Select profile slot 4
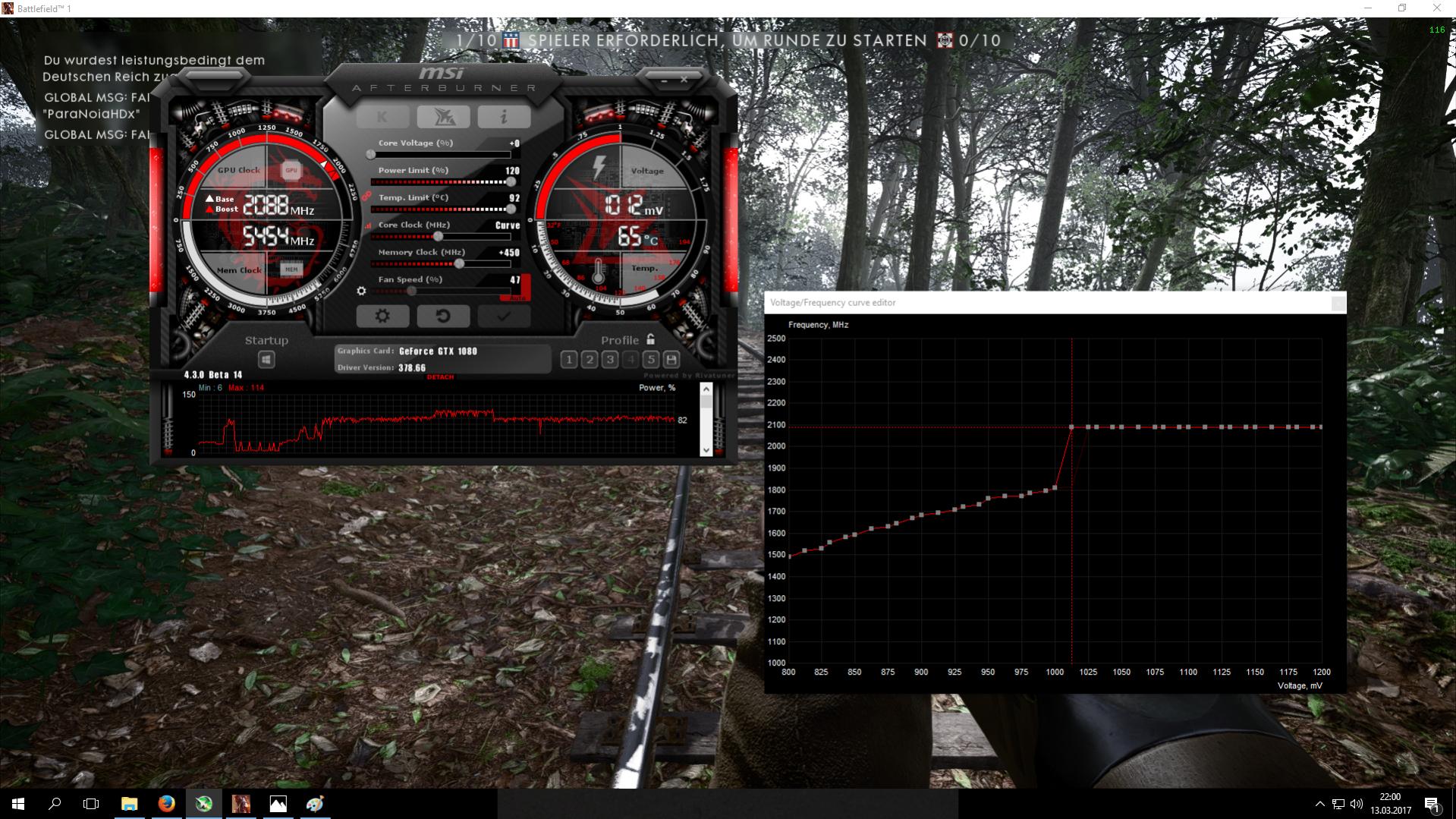This screenshot has height=819, width=1456. [x=631, y=360]
